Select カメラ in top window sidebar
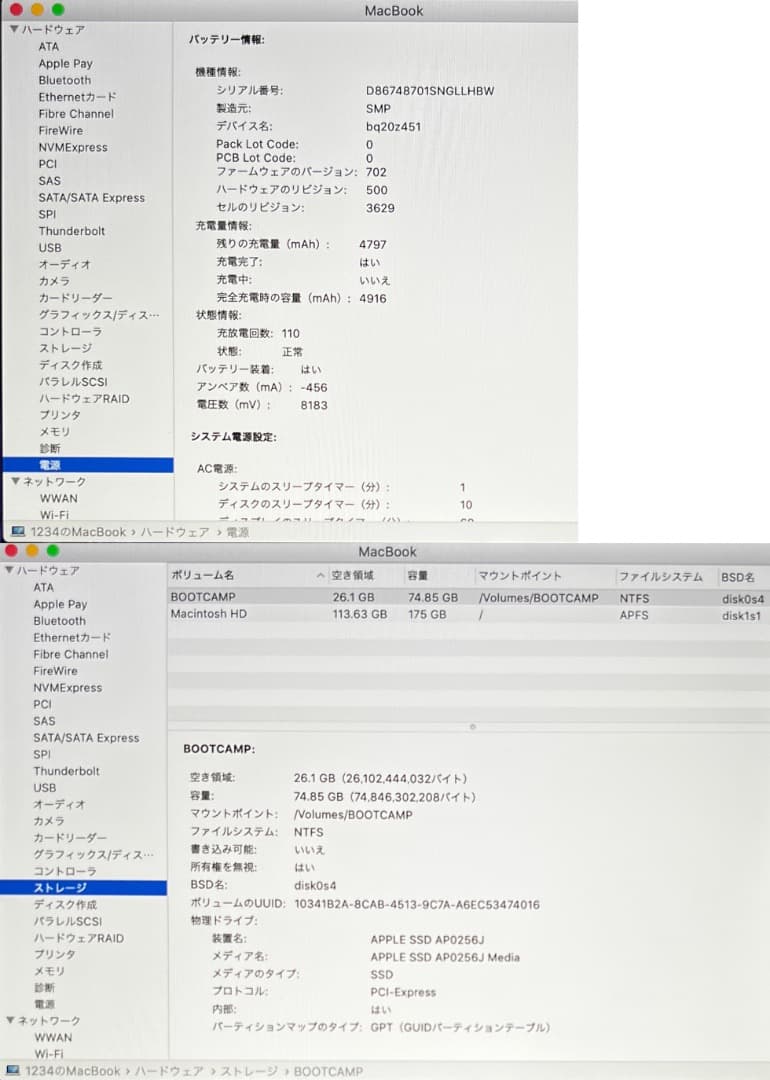The image size is (770, 1080). (x=54, y=281)
